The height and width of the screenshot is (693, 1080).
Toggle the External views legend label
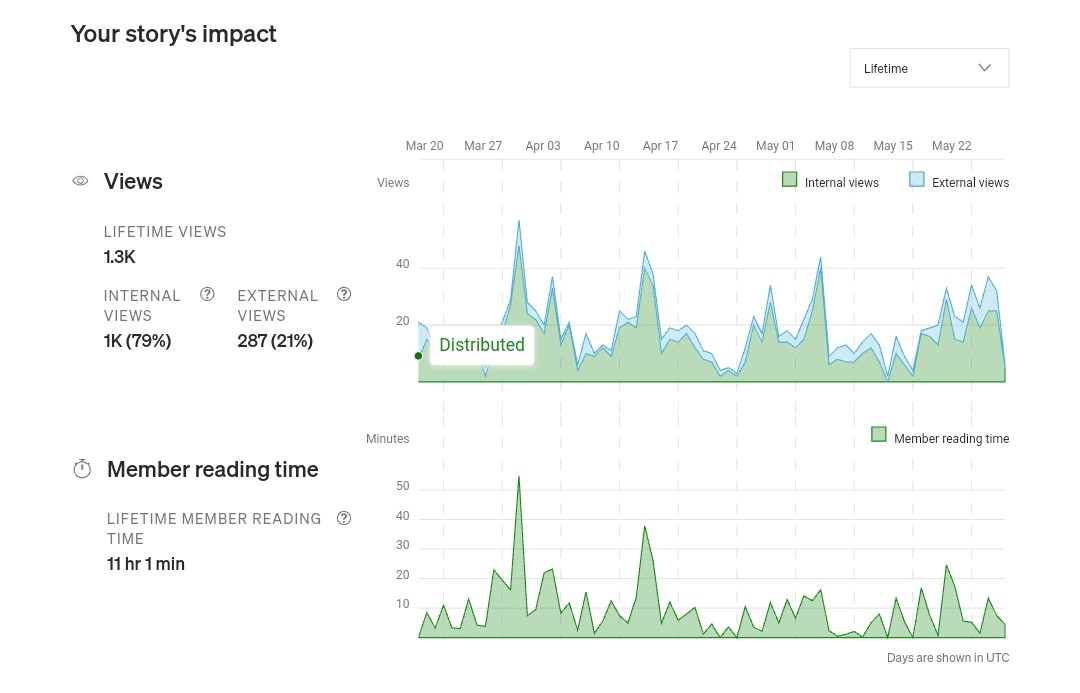coord(970,183)
